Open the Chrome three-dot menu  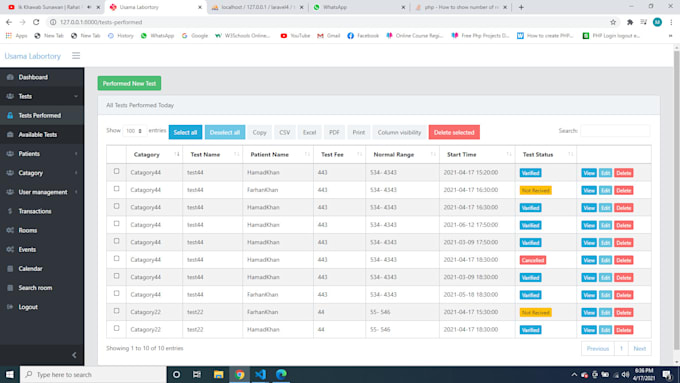[671, 22]
